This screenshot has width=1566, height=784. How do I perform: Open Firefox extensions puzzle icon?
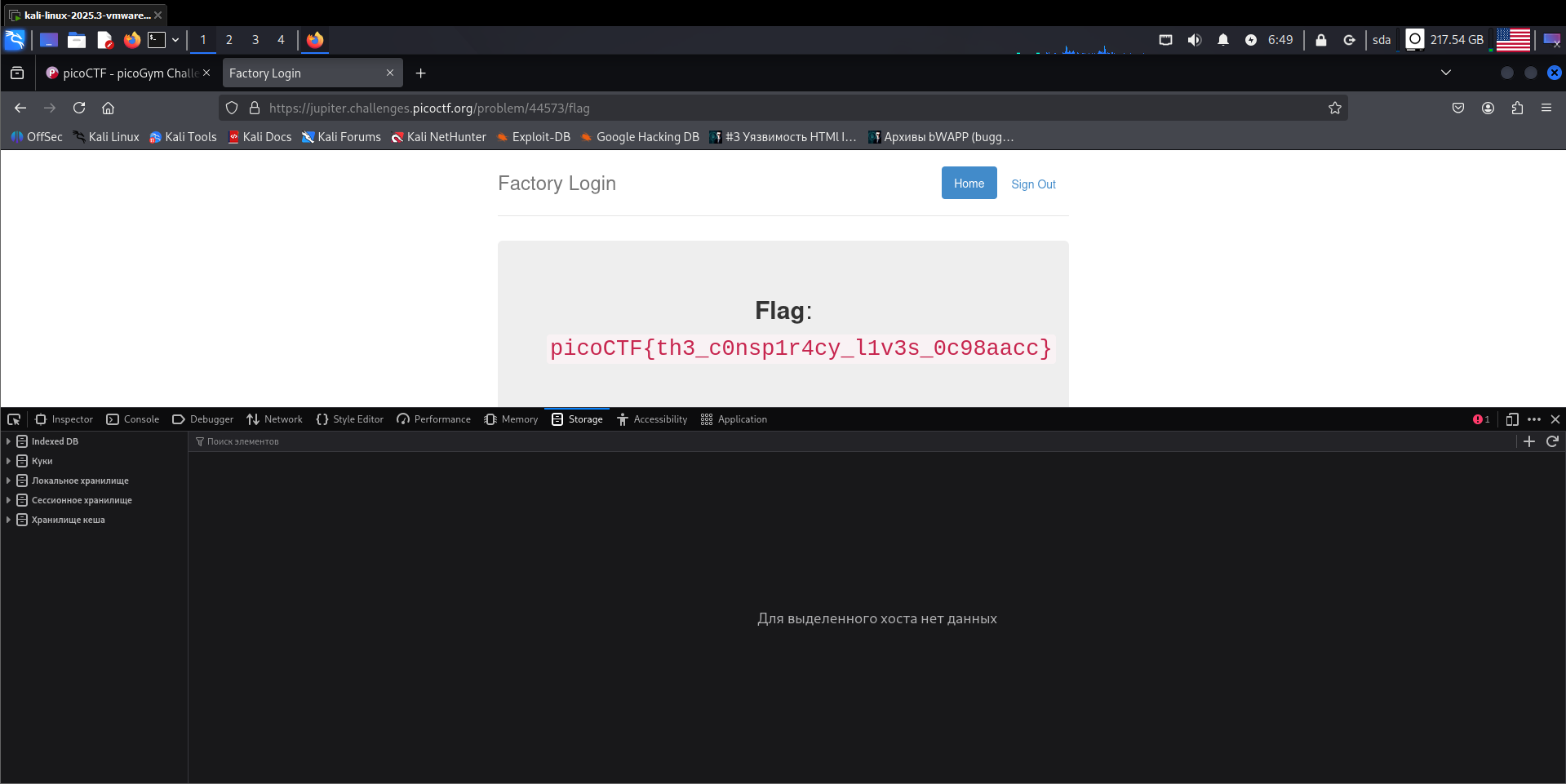pyautogui.click(x=1517, y=108)
